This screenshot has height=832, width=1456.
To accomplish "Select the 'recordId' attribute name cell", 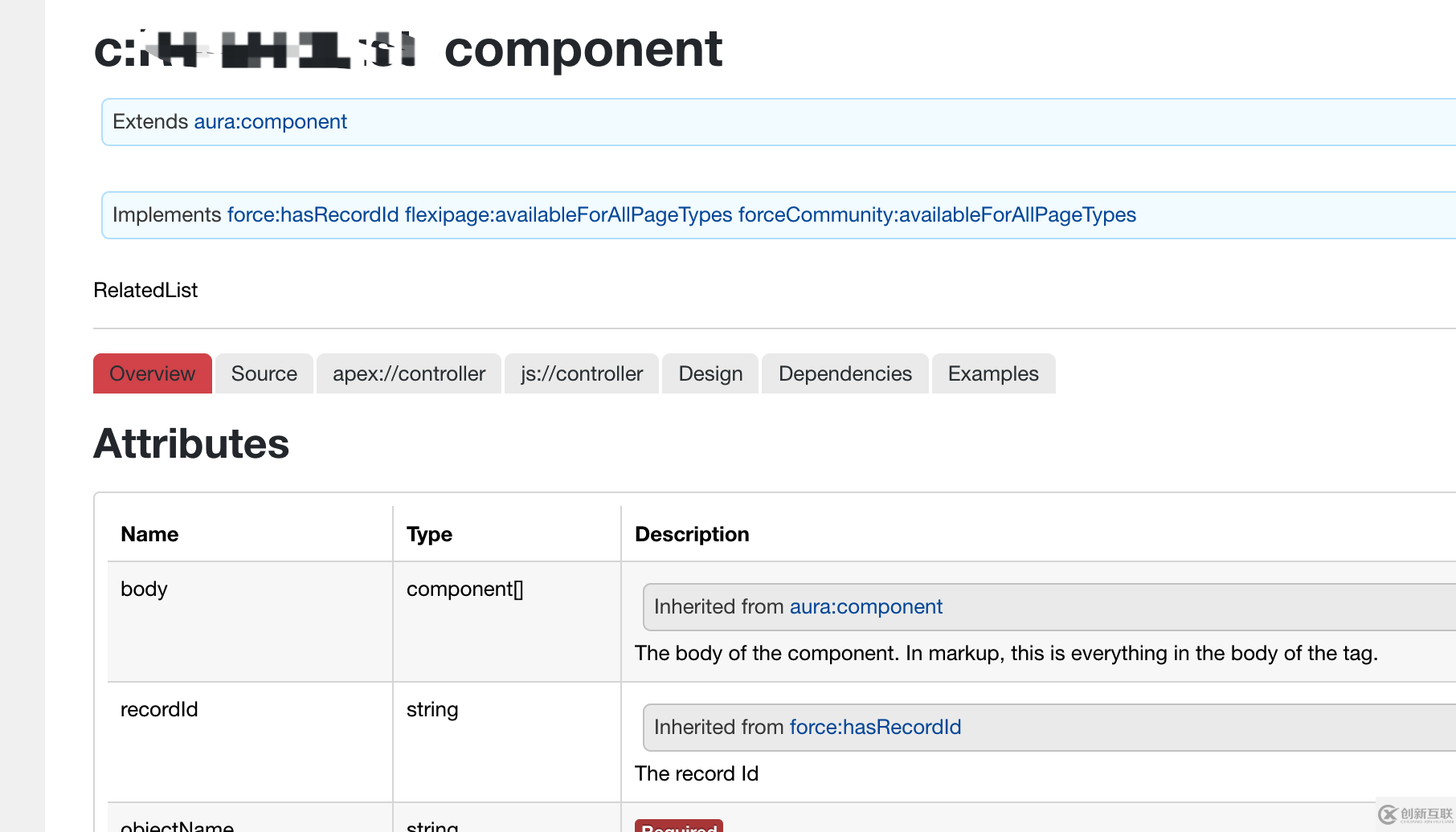I will [x=250, y=742].
